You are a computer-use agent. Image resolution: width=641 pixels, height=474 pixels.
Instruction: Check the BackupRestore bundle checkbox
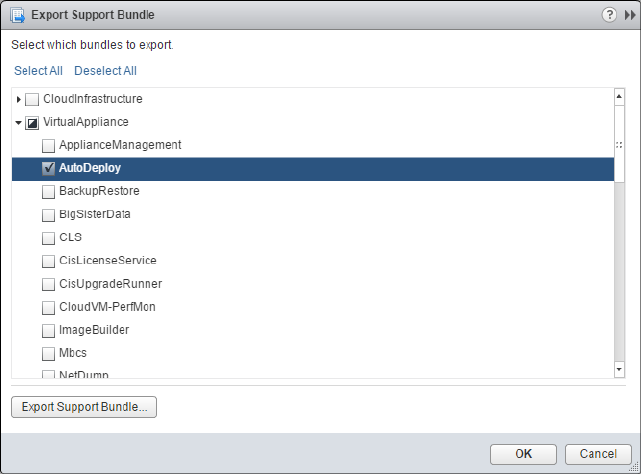(49, 191)
